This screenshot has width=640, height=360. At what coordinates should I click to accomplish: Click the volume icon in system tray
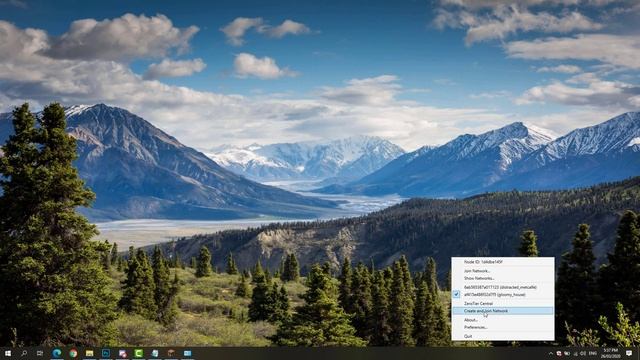[583, 353]
